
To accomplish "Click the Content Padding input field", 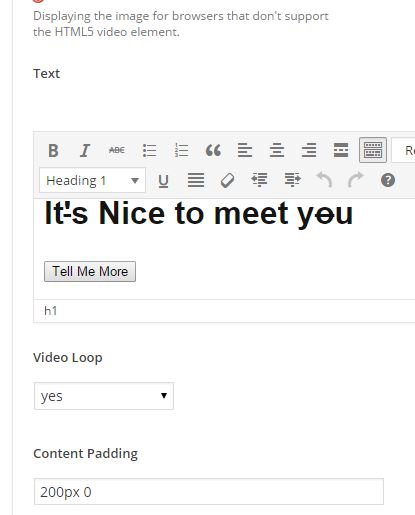I will click(209, 492).
